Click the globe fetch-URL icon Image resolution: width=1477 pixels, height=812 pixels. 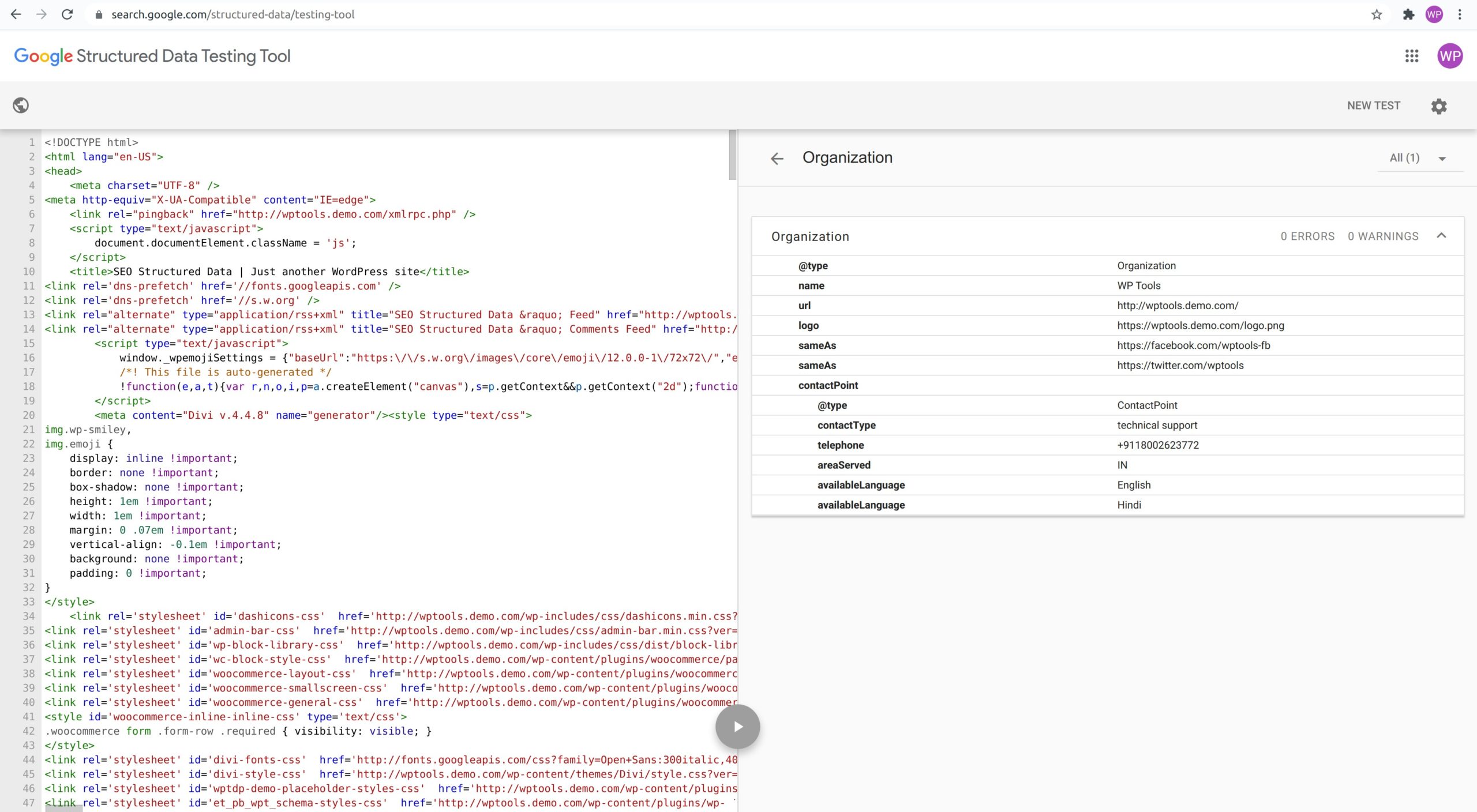(x=21, y=106)
